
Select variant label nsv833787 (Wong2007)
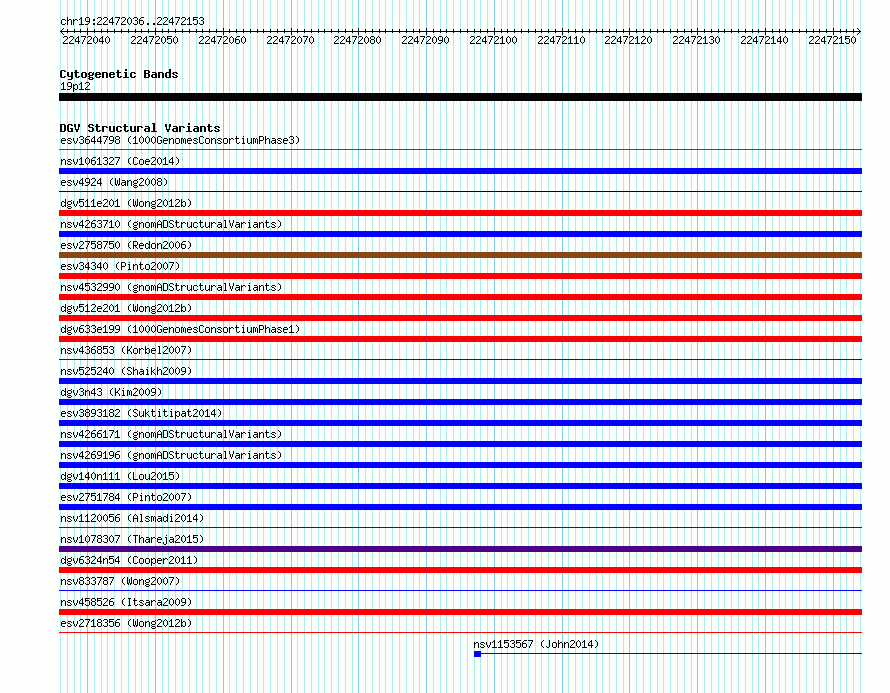pyautogui.click(x=120, y=581)
